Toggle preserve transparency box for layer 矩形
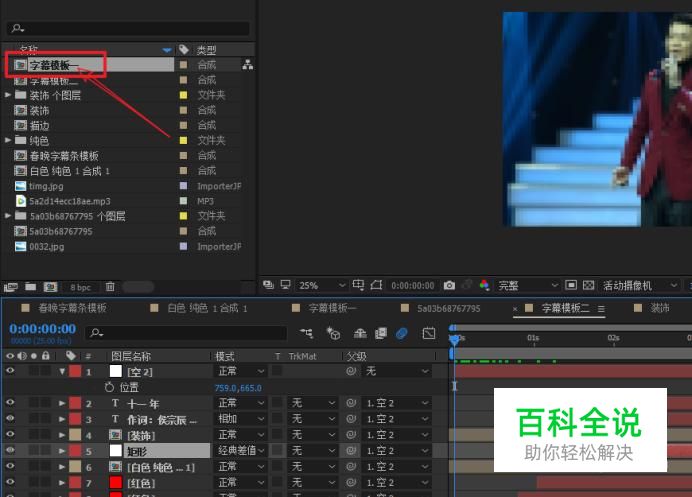Image resolution: width=692 pixels, height=497 pixels. pyautogui.click(x=277, y=451)
